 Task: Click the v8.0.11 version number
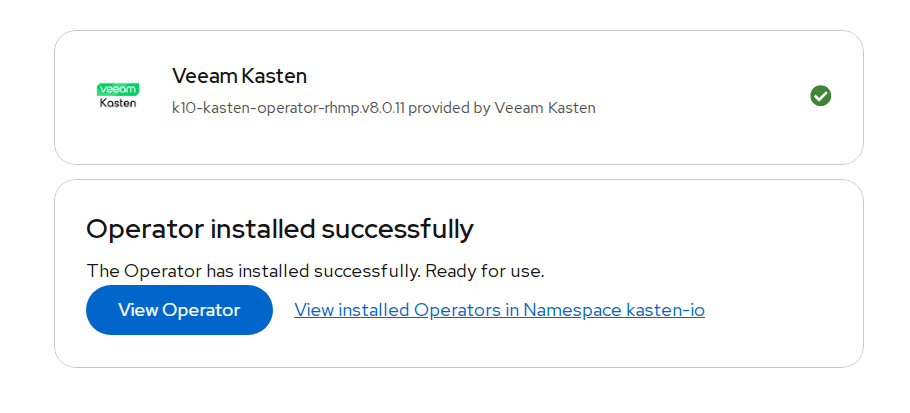pos(381,108)
